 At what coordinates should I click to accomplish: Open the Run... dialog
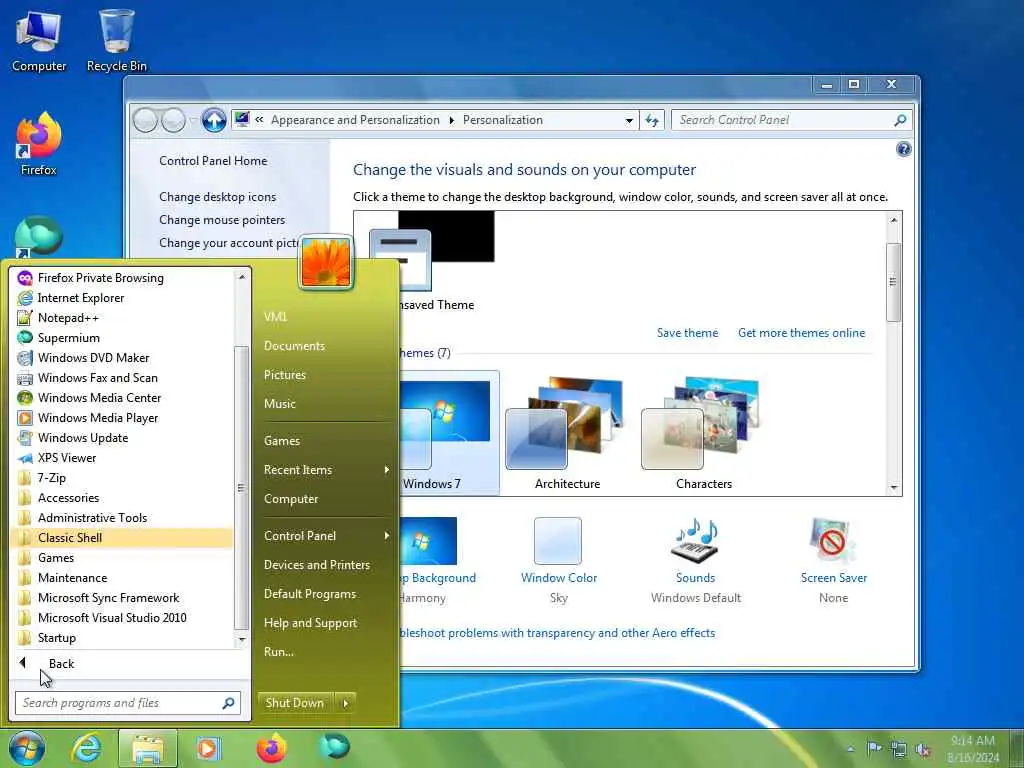[279, 652]
